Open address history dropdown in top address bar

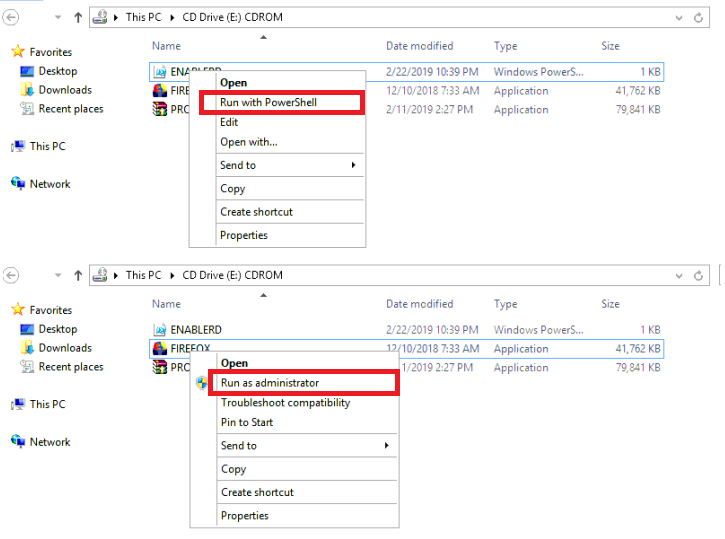679,18
